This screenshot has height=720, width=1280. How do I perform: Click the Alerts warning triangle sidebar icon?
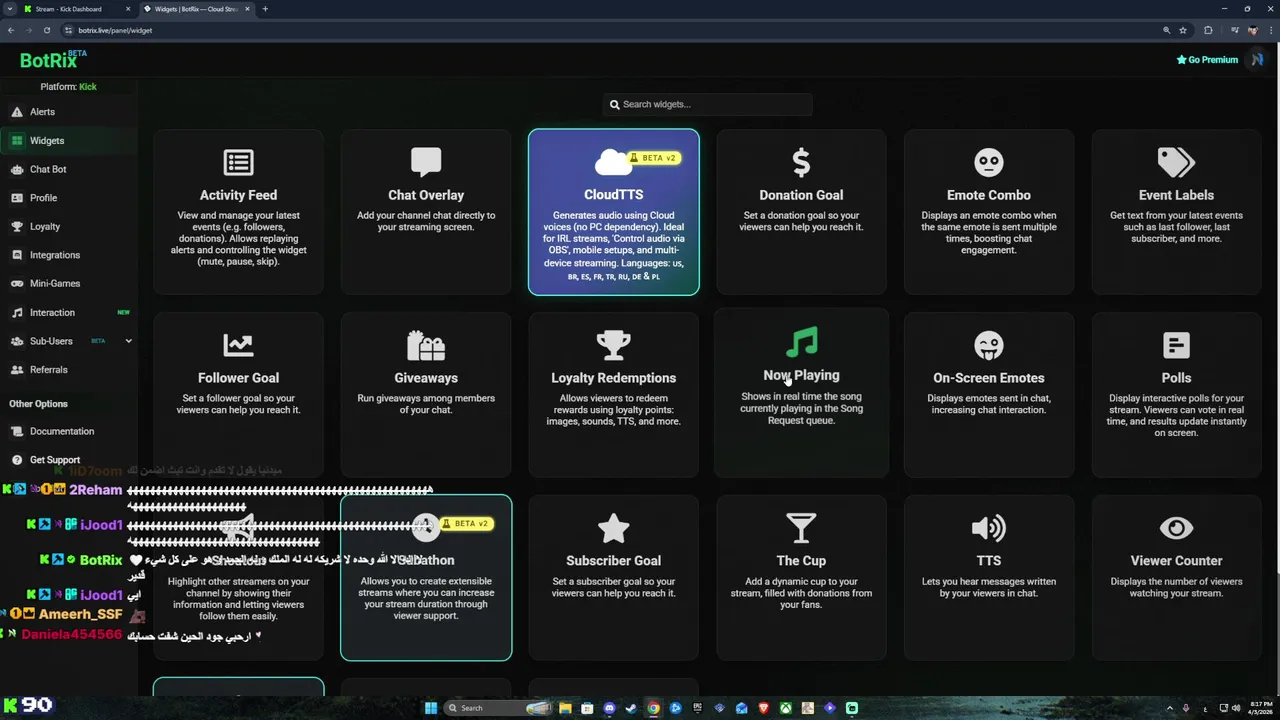[17, 112]
